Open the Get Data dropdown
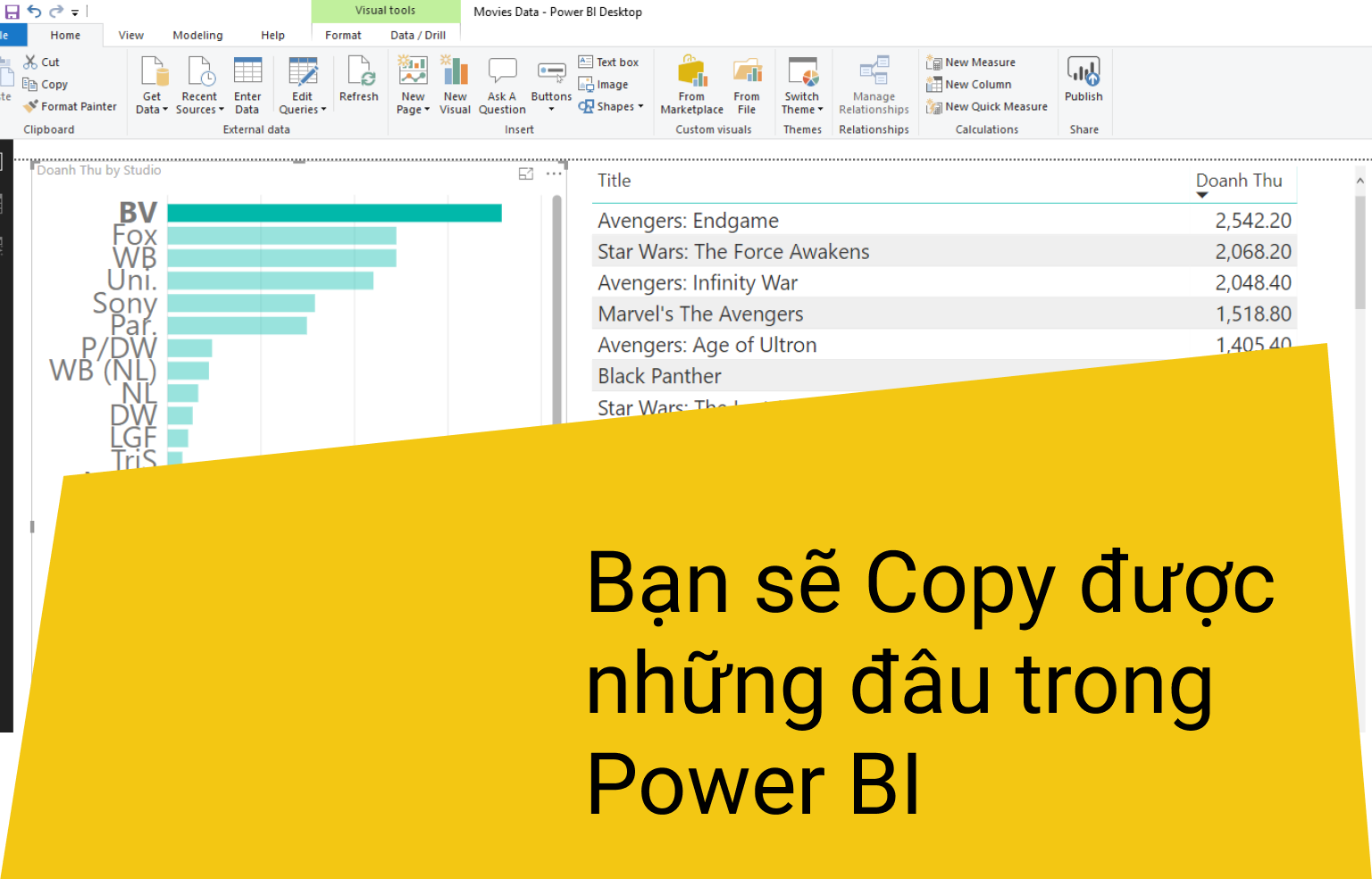This screenshot has width=1372, height=879. coord(152,104)
